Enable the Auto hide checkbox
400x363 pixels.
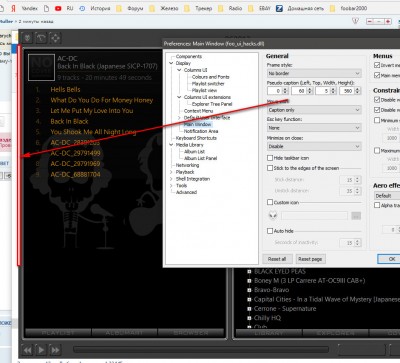270,231
